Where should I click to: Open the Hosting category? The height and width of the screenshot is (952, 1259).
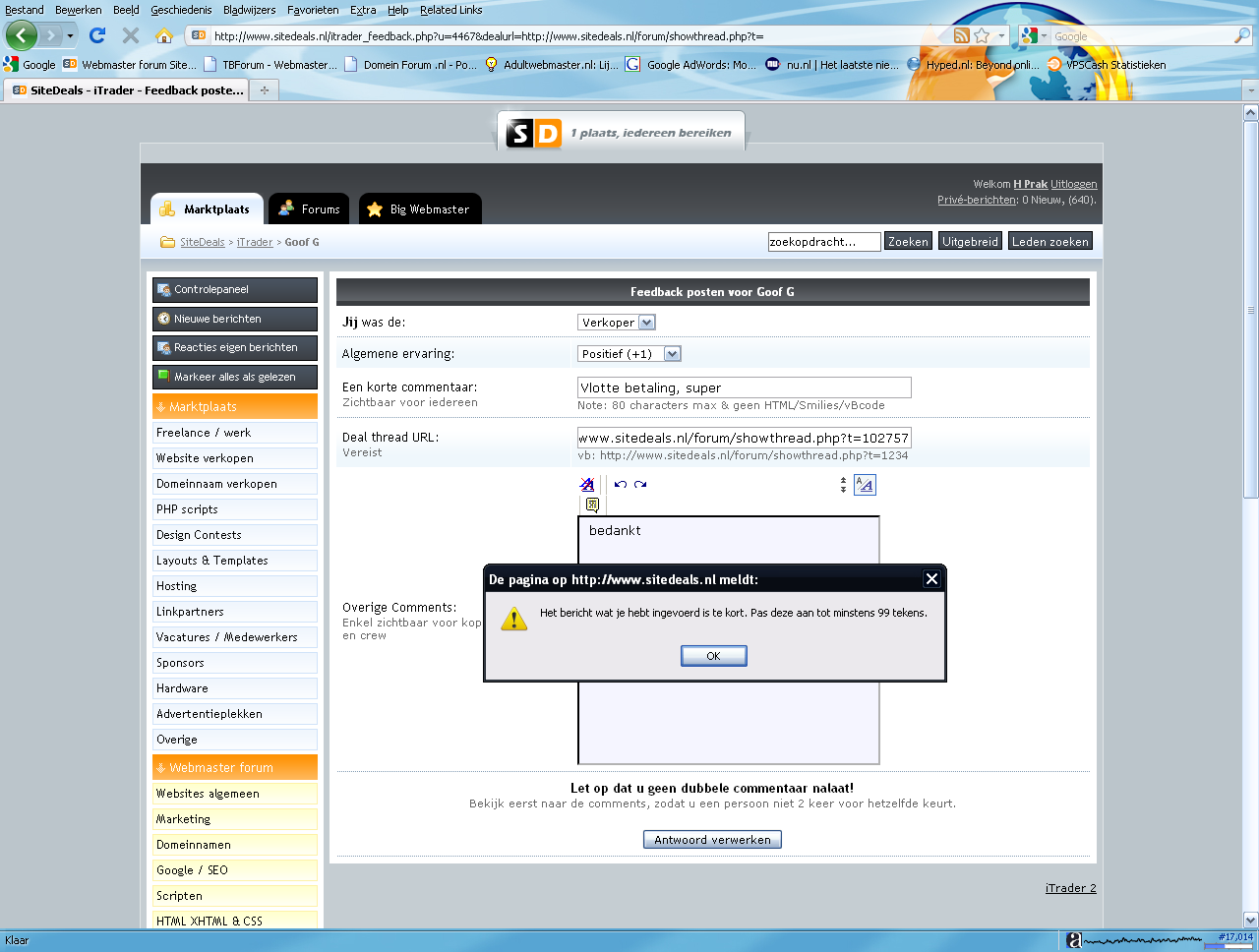pyautogui.click(x=235, y=586)
